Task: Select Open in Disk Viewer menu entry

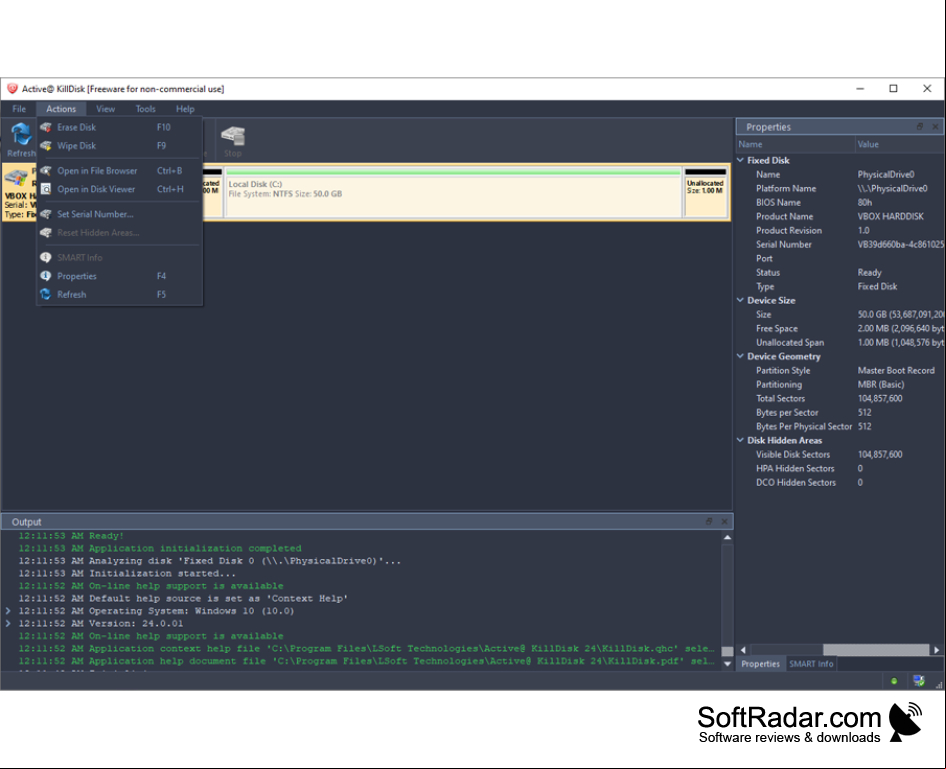Action: coord(119,189)
